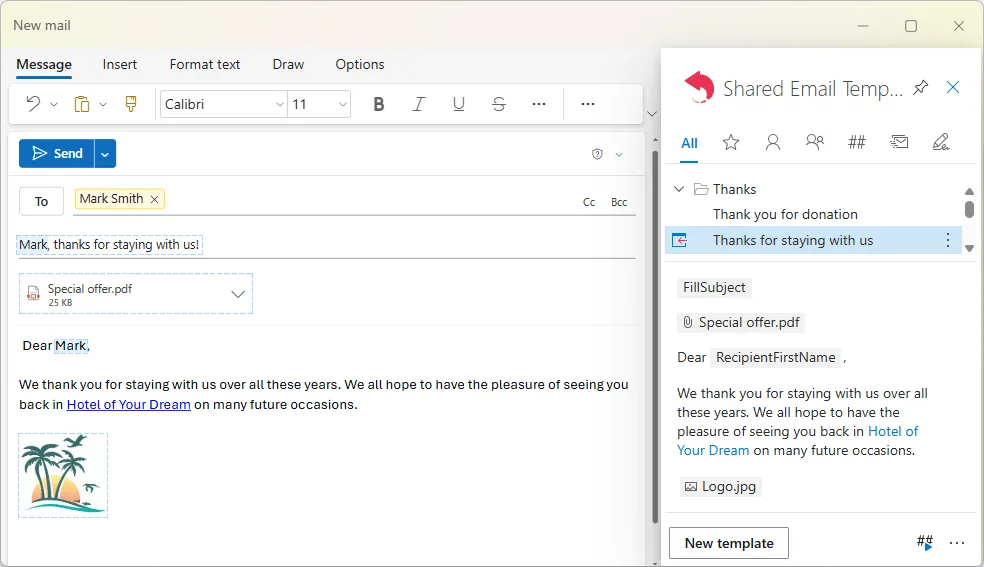This screenshot has width=984, height=567.
Task: Toggle italic formatting
Action: tap(419, 104)
